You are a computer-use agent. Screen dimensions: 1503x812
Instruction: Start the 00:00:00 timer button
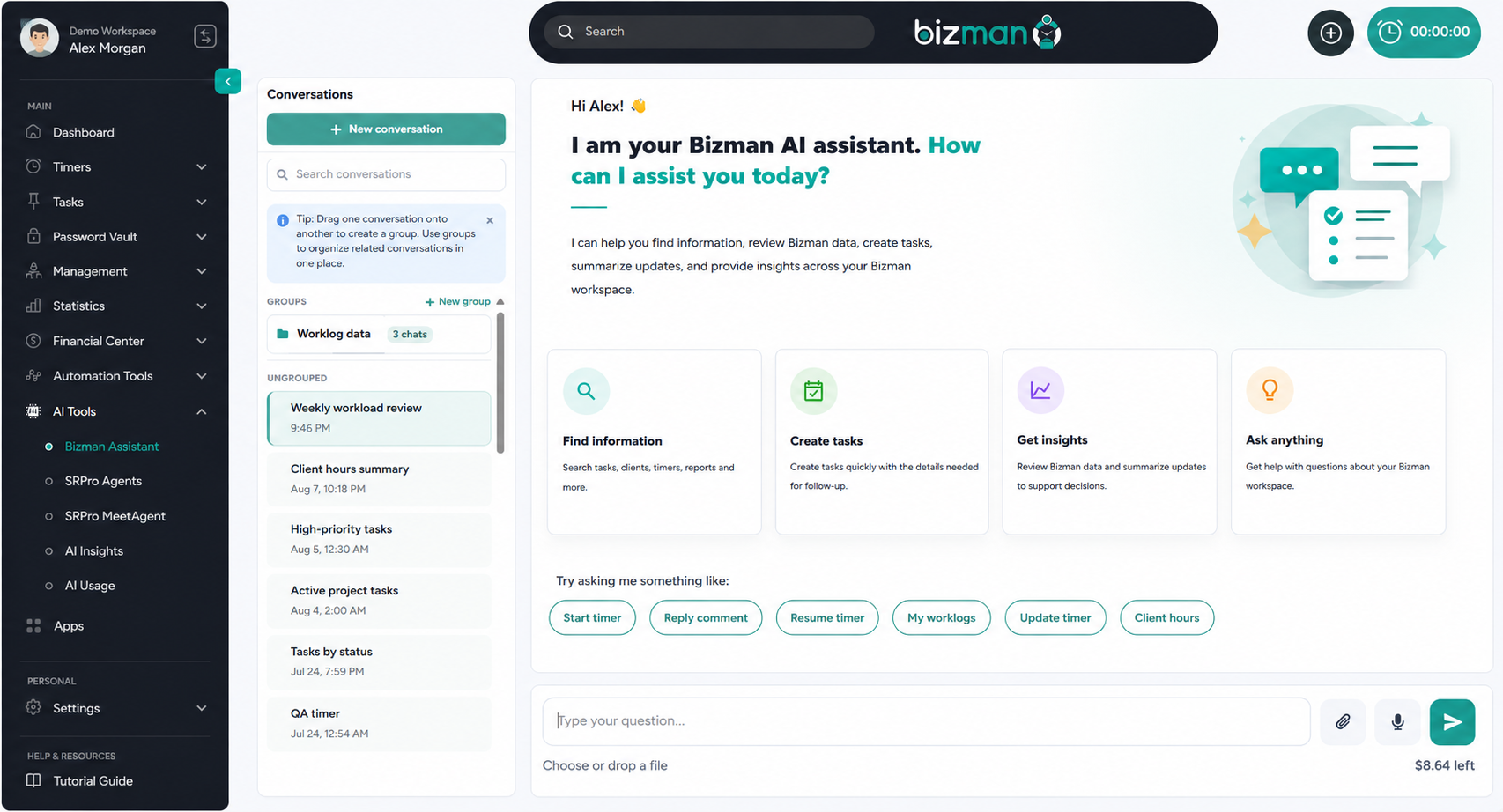1424,33
